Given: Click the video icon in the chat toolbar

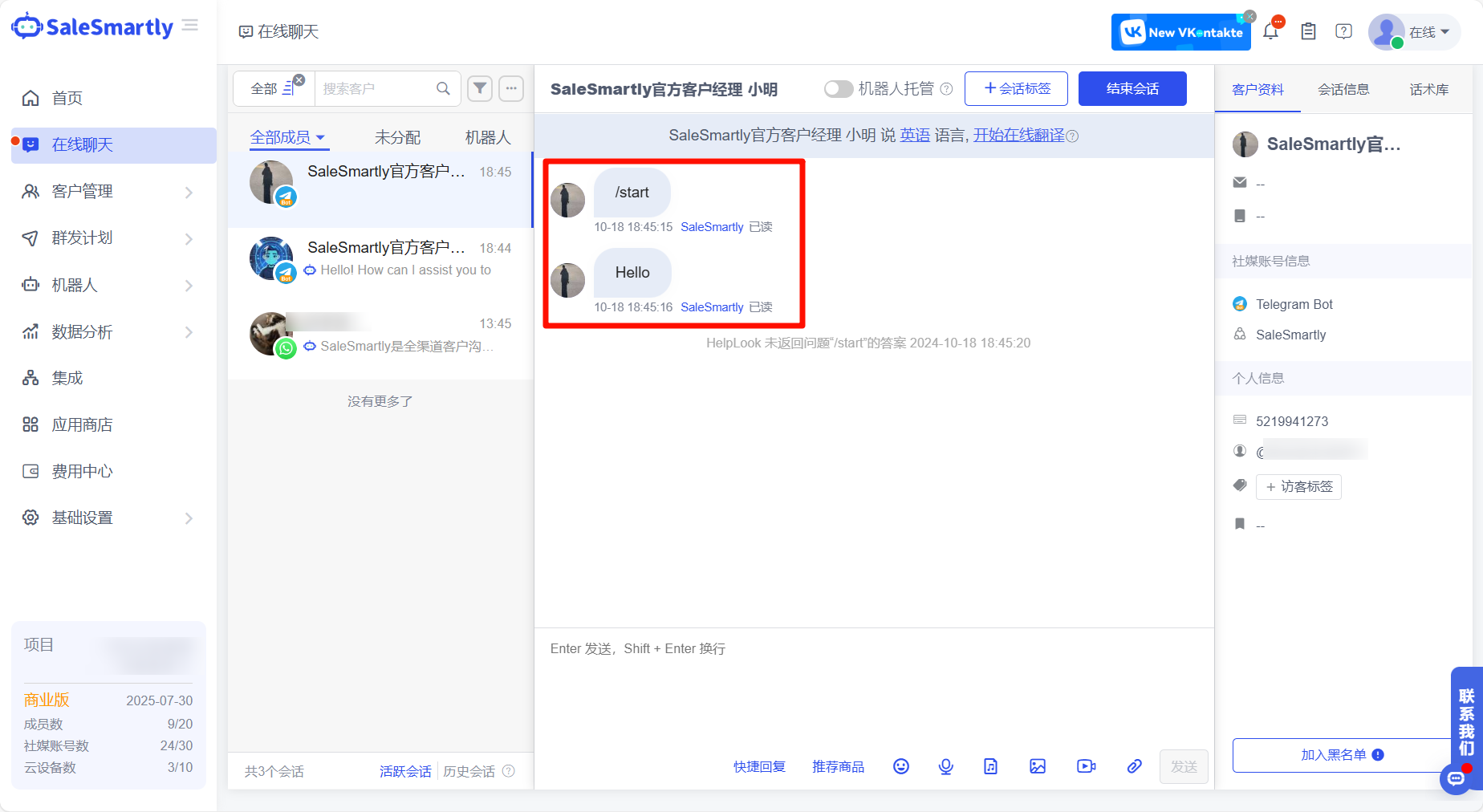Looking at the screenshot, I should coord(1085,766).
